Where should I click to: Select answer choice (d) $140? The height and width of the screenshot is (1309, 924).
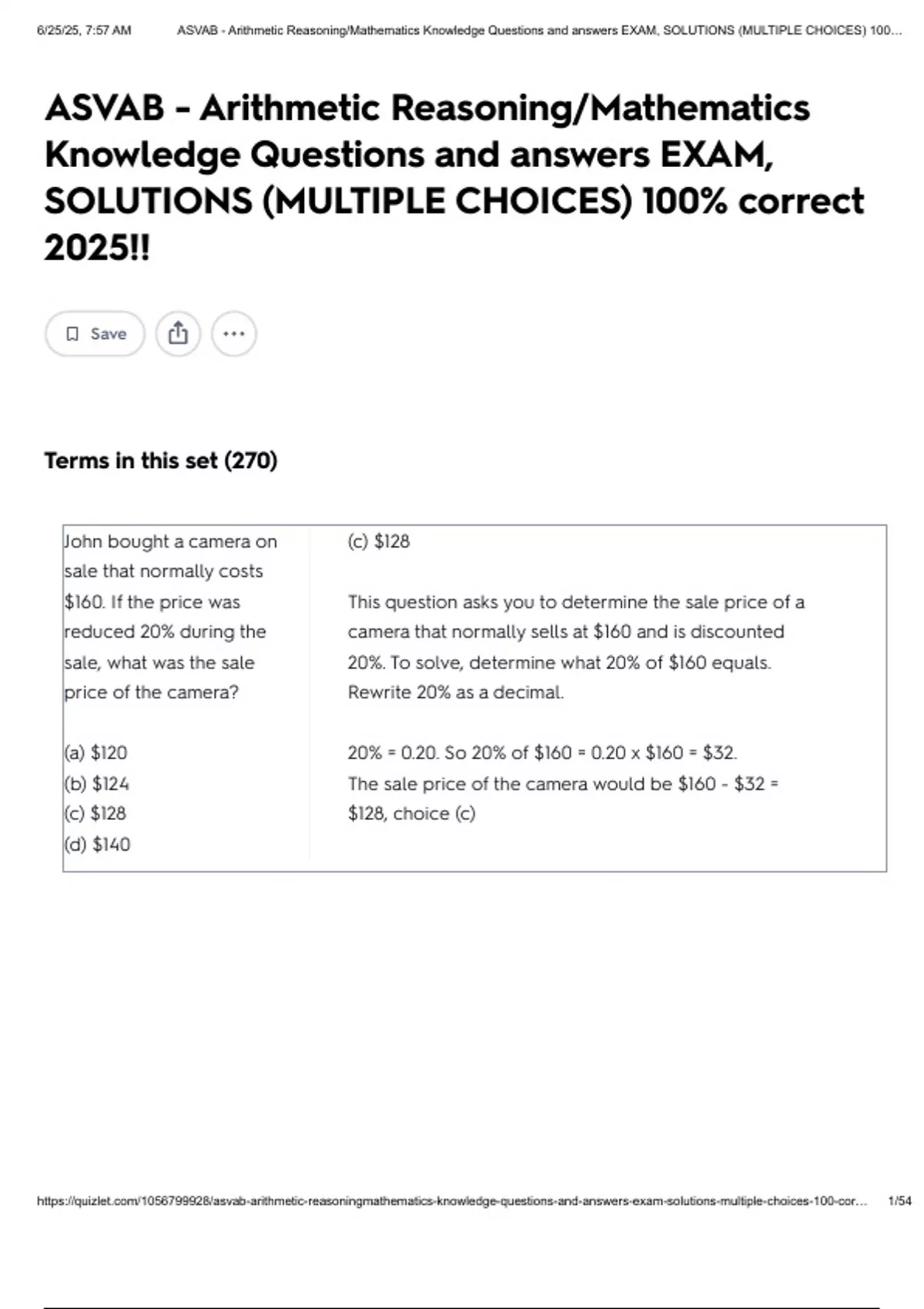98,844
